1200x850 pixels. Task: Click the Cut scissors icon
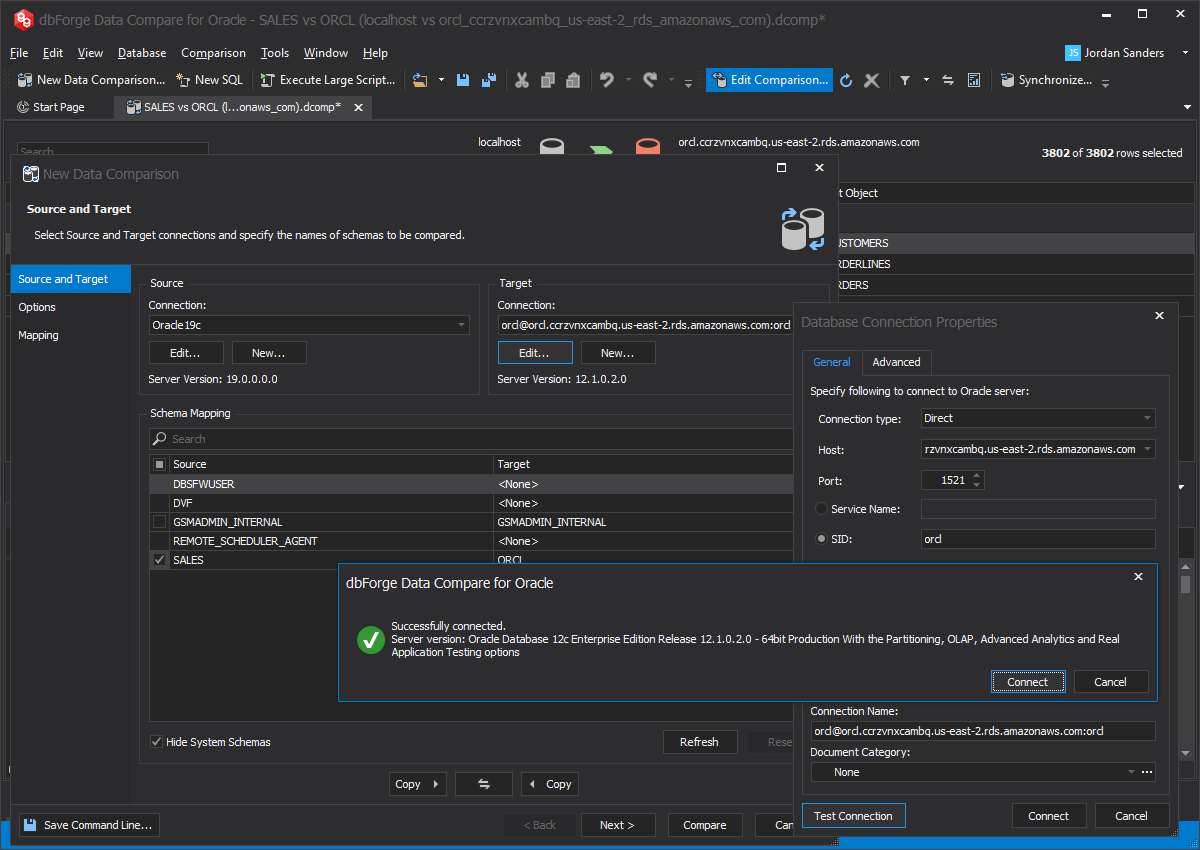point(521,80)
